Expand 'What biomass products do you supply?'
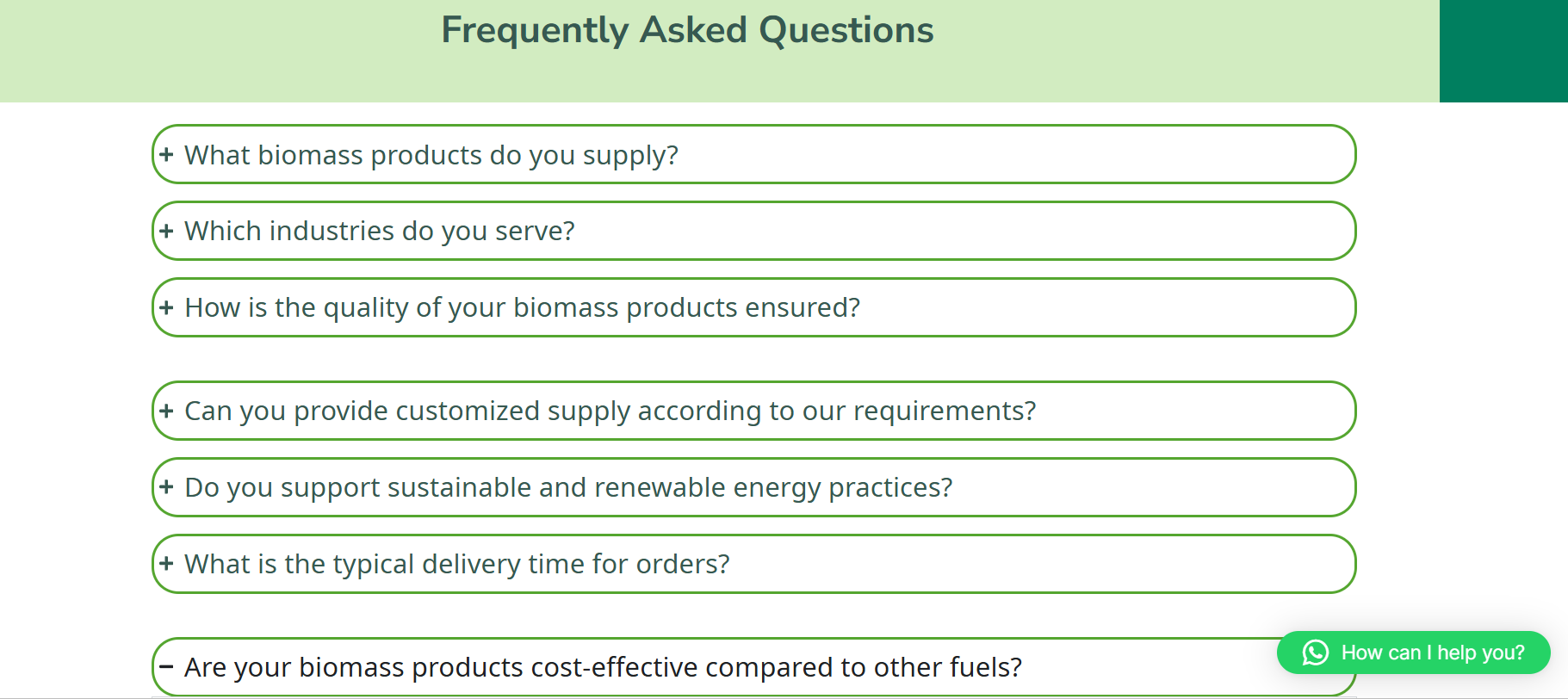1568x699 pixels. (431, 155)
